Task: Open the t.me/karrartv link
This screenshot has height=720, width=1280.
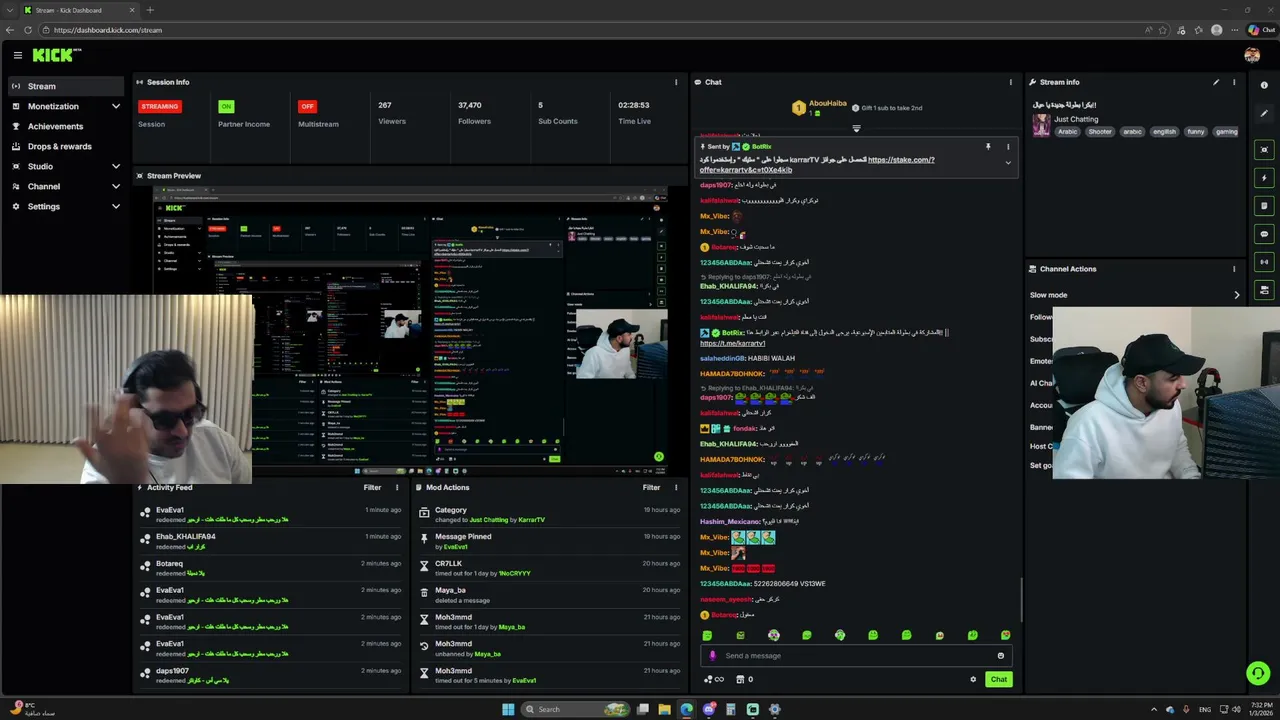Action: point(732,343)
